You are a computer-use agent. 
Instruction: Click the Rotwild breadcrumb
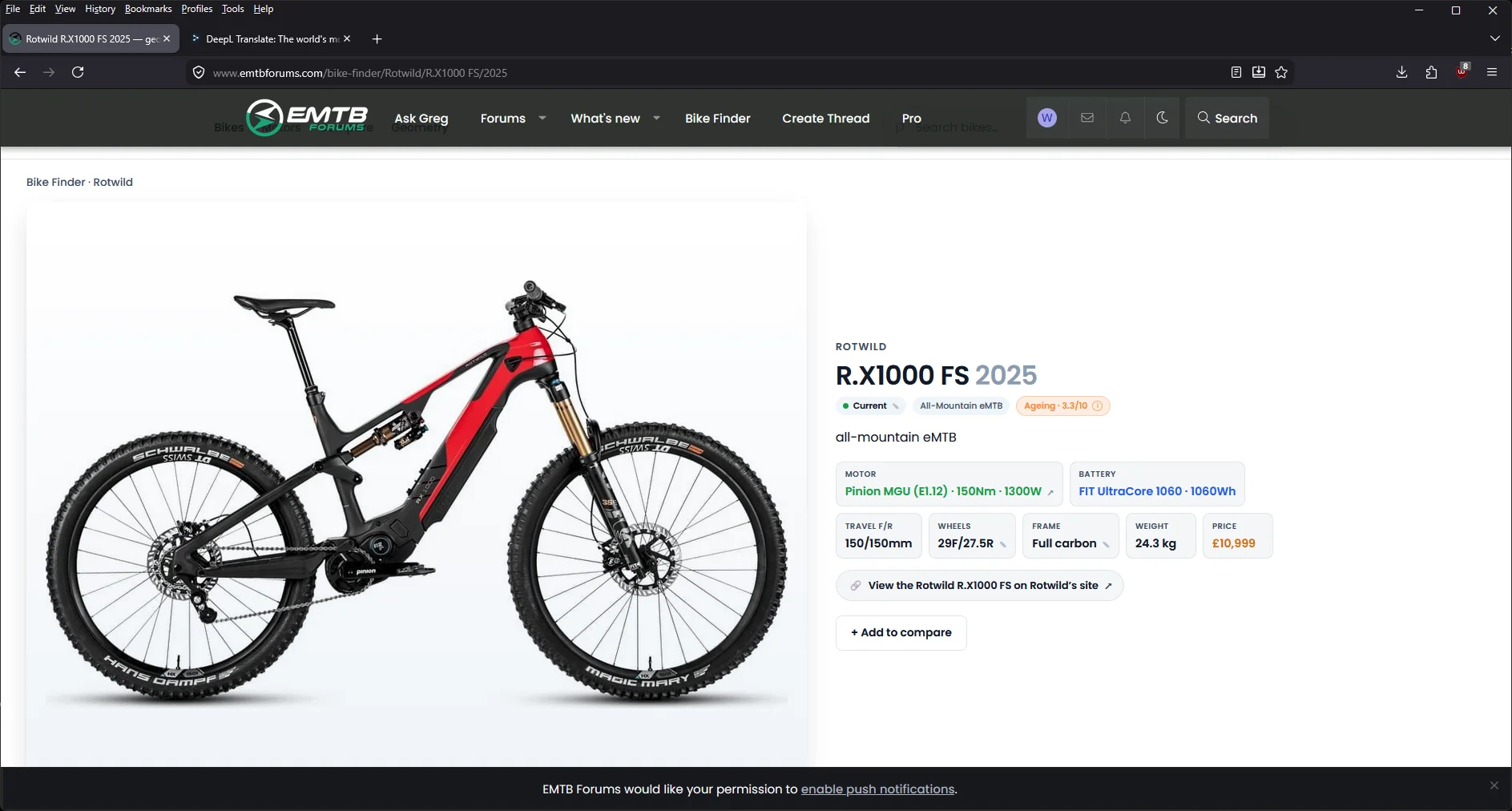pos(113,182)
